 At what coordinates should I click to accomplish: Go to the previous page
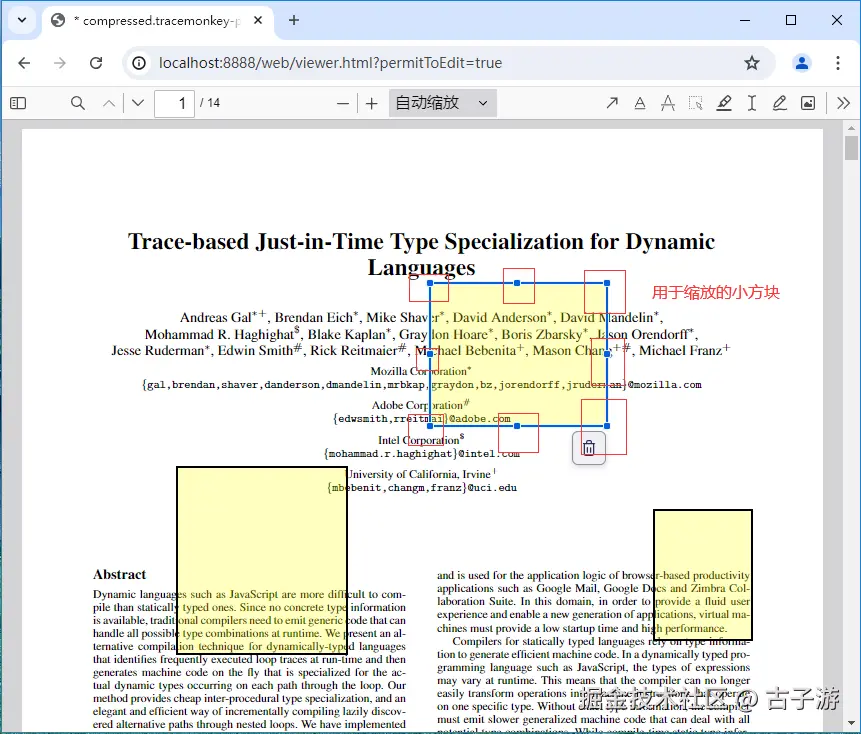click(109, 103)
